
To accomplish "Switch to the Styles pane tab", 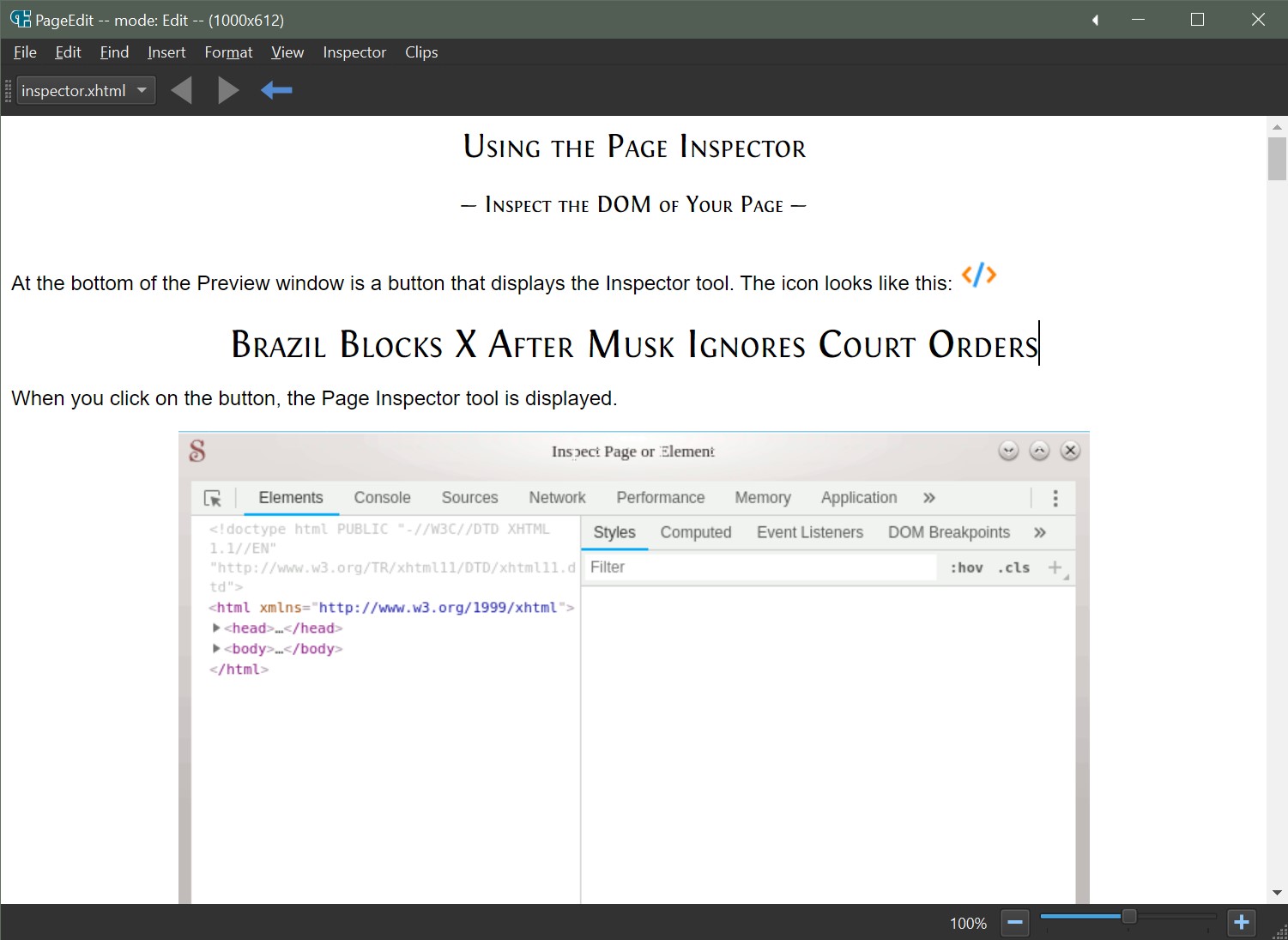I will click(614, 532).
